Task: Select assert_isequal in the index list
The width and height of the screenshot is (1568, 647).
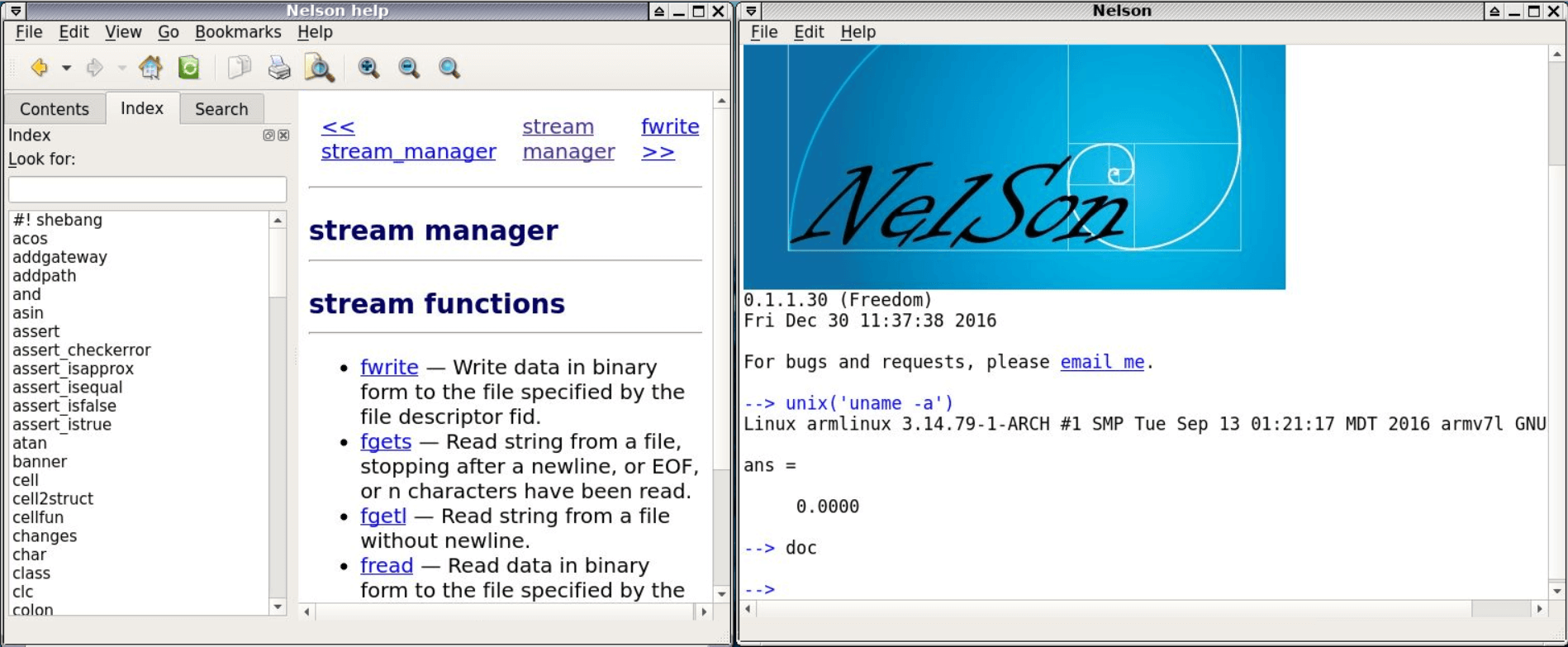Action: [67, 388]
